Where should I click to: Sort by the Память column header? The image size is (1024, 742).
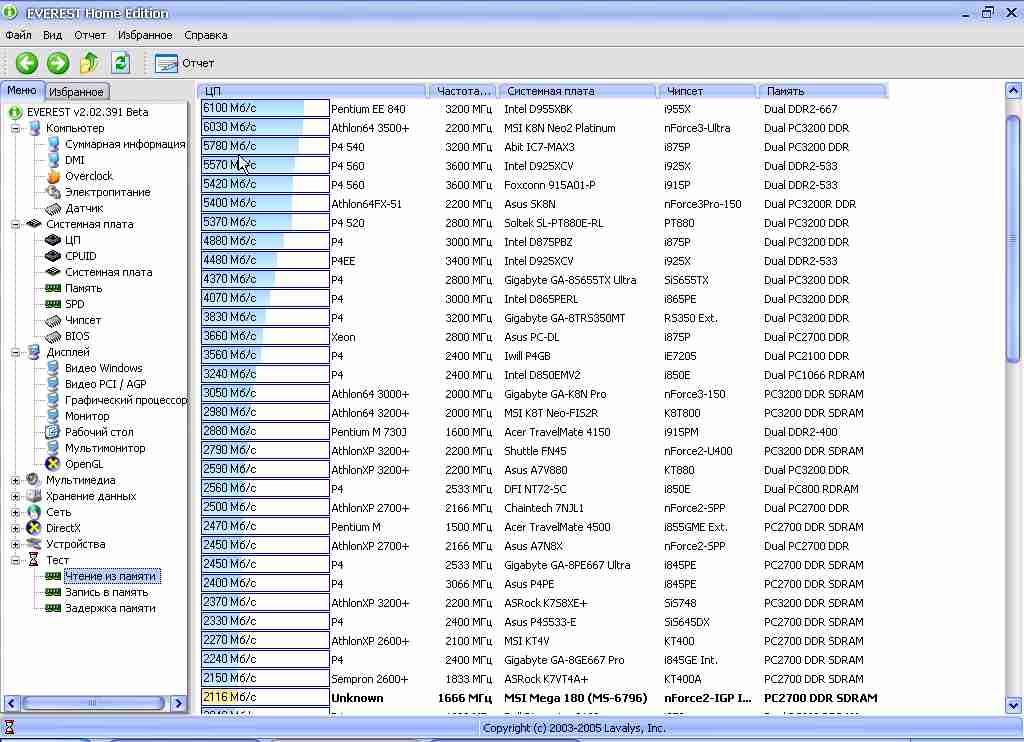pos(822,91)
